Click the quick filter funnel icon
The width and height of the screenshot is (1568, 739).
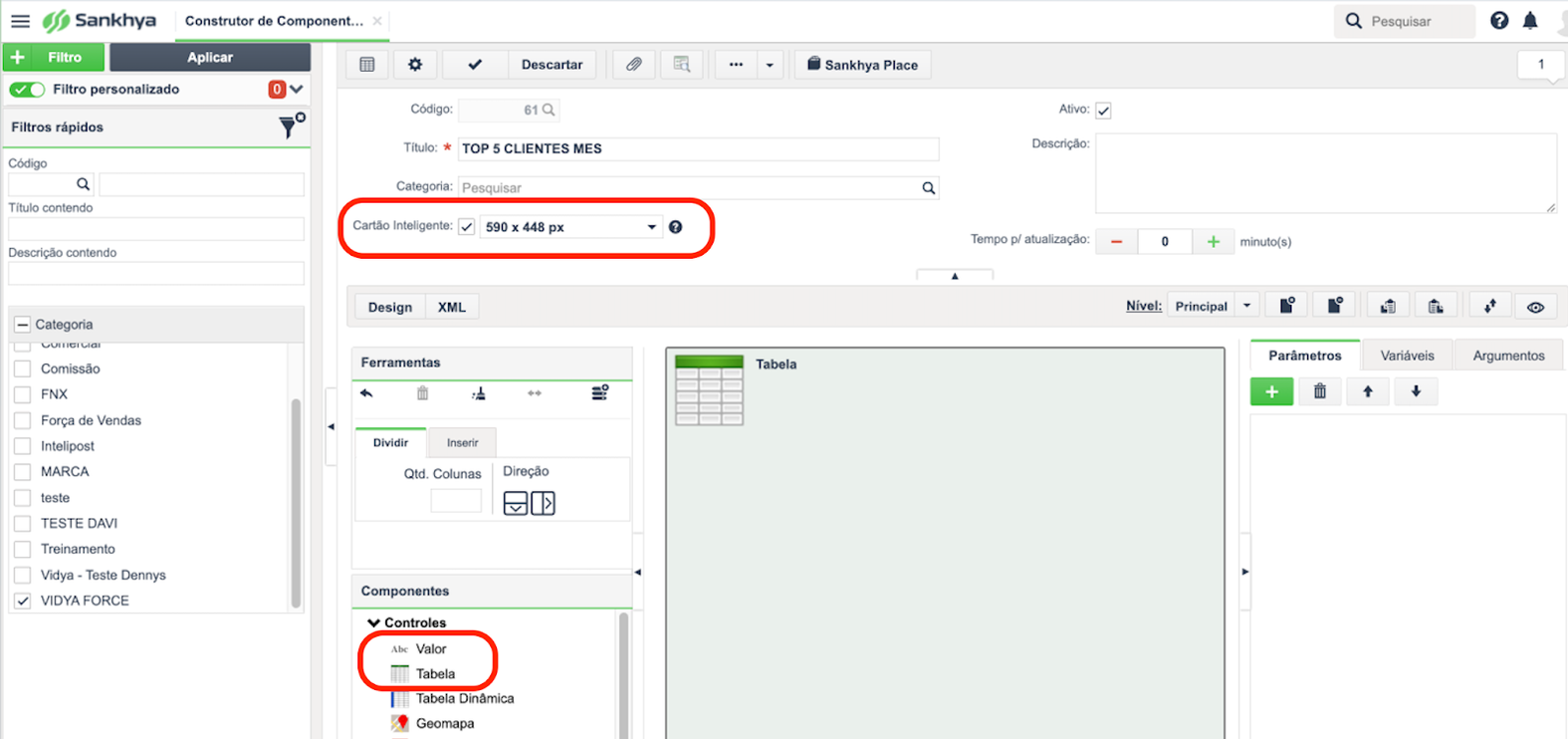pyautogui.click(x=291, y=125)
